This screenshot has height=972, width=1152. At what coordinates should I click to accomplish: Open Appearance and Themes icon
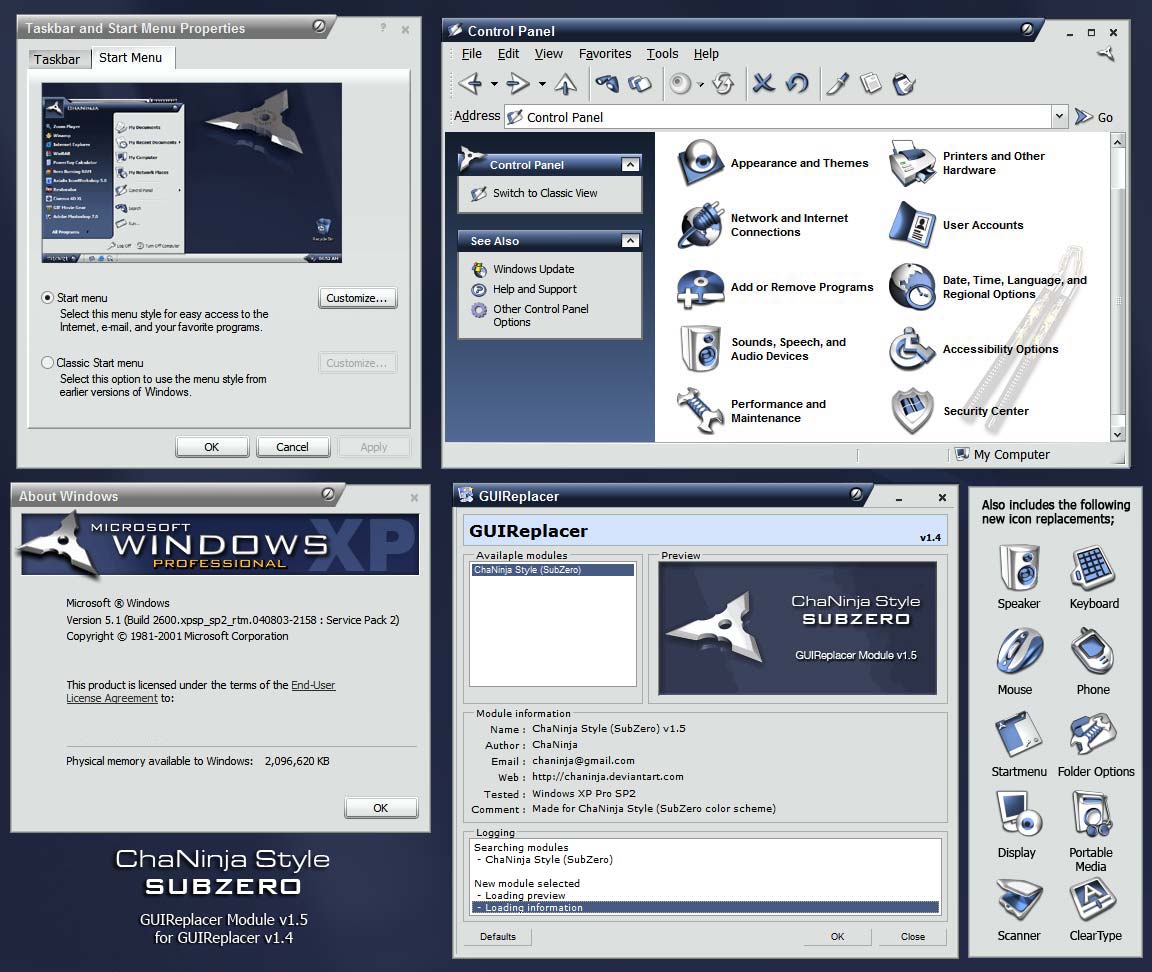[700, 162]
